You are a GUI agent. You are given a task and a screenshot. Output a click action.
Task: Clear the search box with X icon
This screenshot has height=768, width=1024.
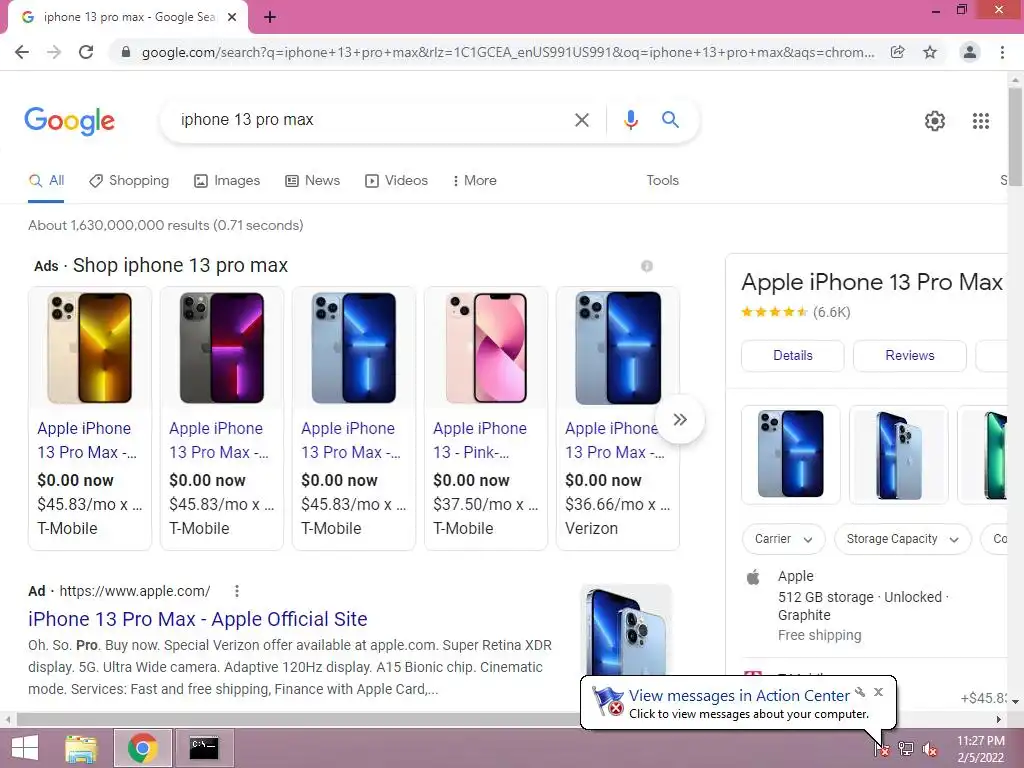581,120
